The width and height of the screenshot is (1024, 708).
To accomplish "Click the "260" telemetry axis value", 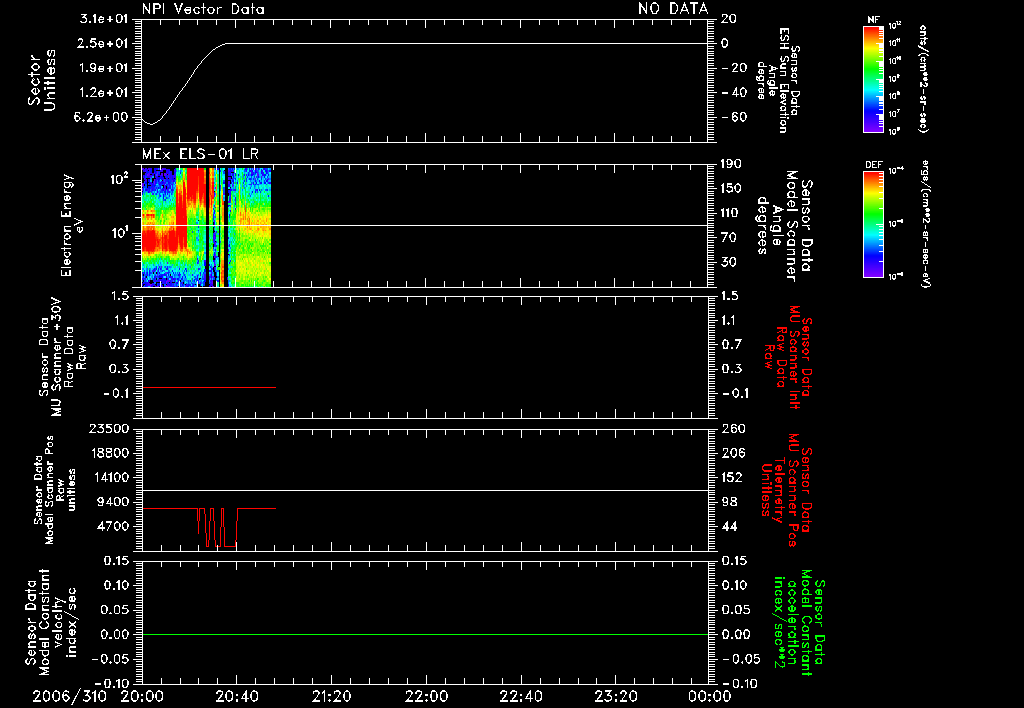I will pyautogui.click(x=733, y=428).
